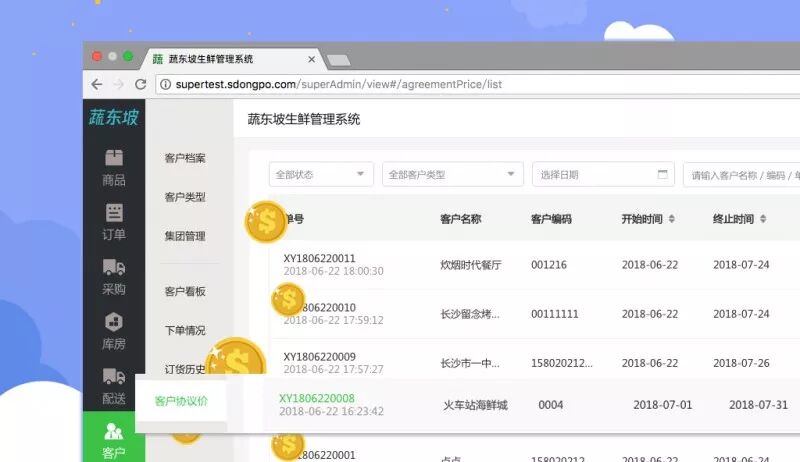Open 订货历史 submenu item
The width and height of the screenshot is (800, 462).
click(x=185, y=369)
